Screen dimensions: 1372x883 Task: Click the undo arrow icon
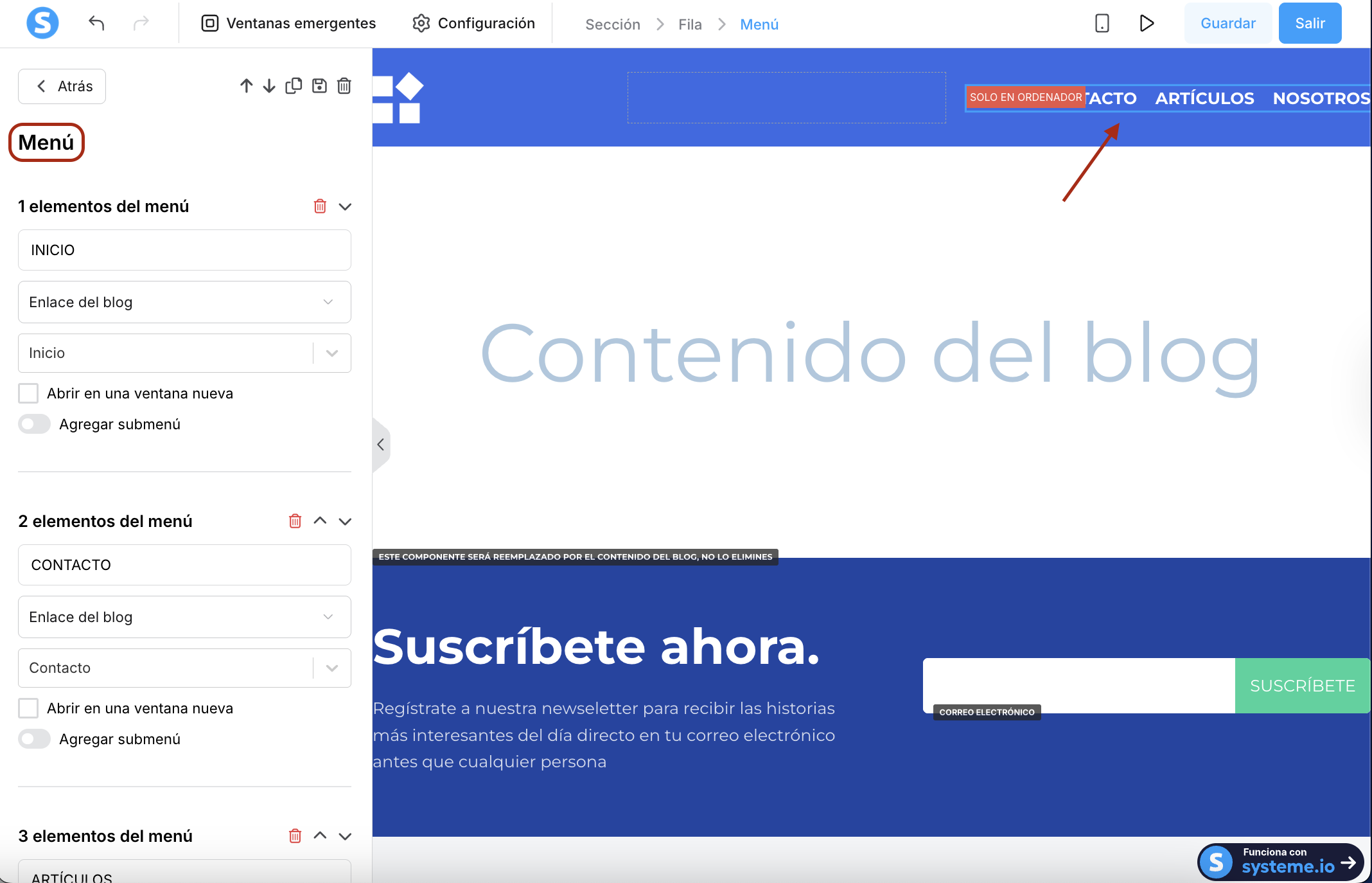(96, 24)
